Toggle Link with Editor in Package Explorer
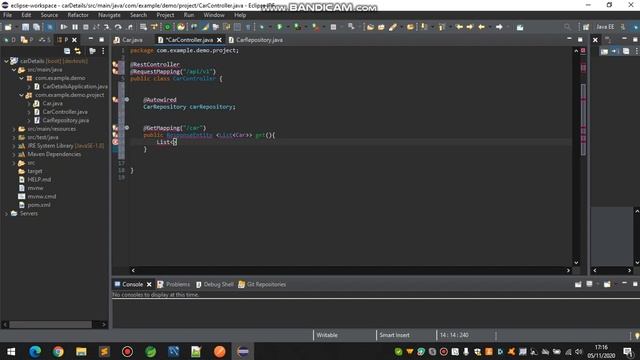Viewport: 640px width, 360px height. tap(78, 51)
